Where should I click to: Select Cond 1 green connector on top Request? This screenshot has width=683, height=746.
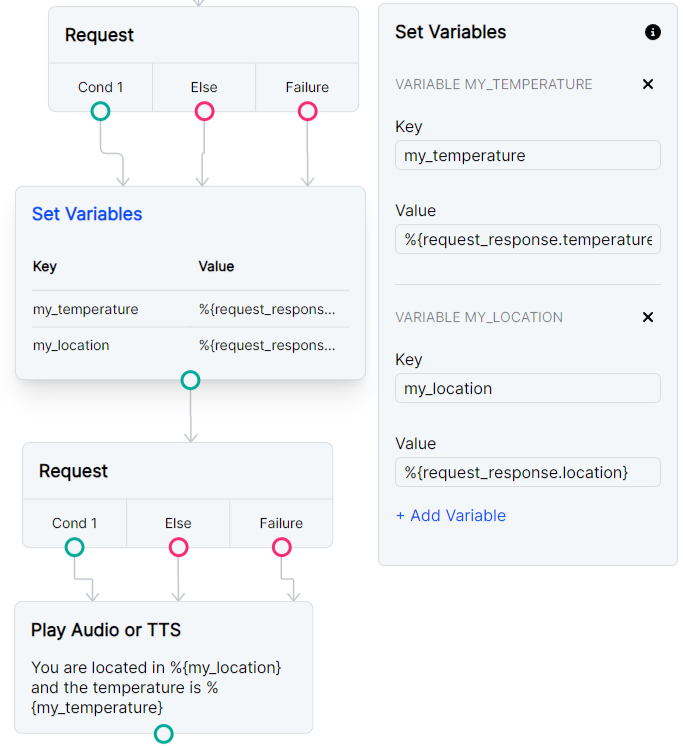[x=100, y=111]
